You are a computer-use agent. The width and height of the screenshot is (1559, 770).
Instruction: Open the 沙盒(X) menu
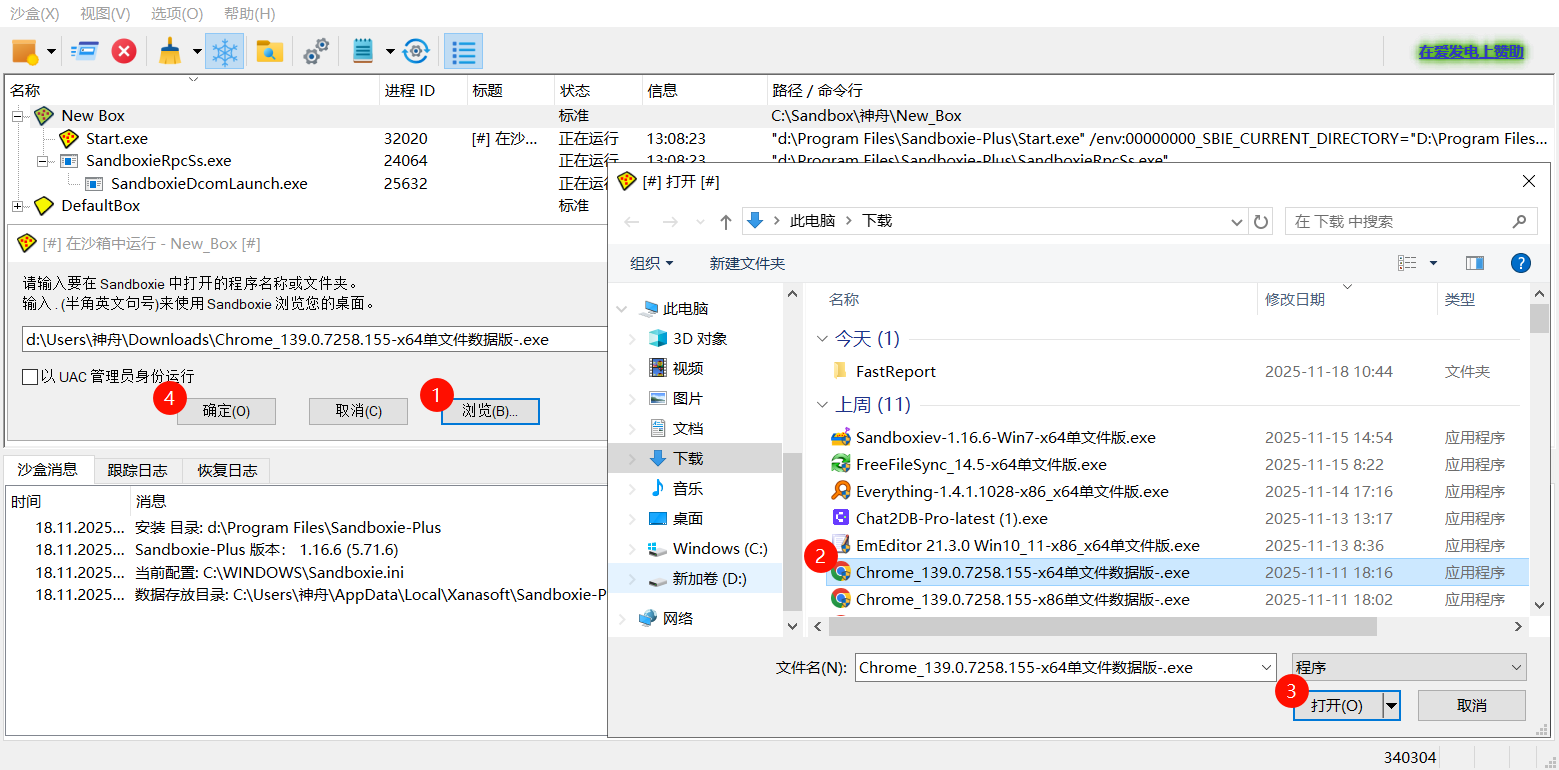click(34, 14)
